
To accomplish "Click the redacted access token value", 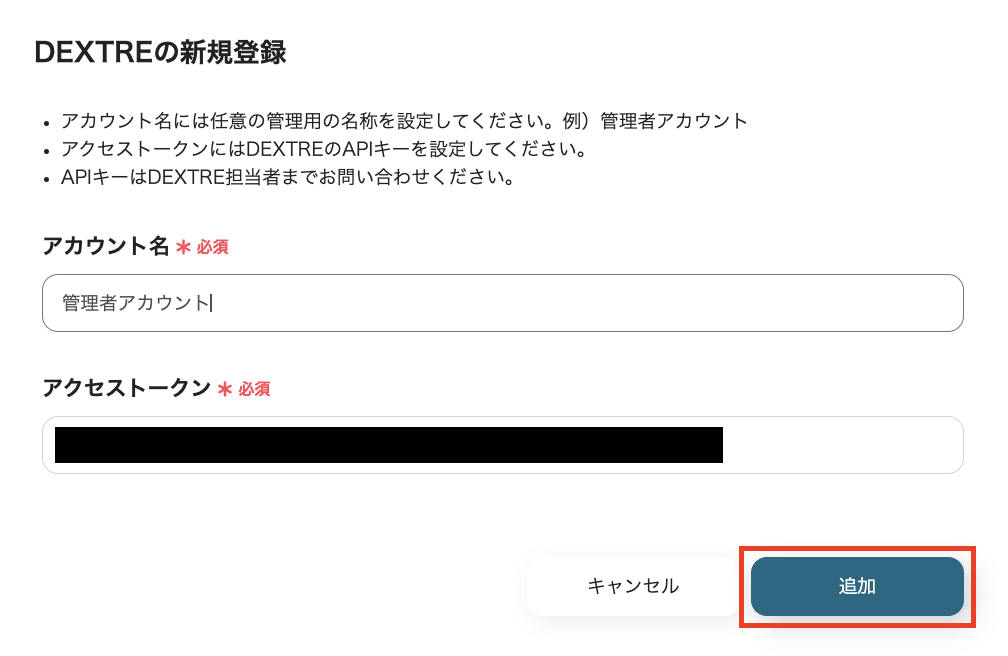I will coord(390,445).
